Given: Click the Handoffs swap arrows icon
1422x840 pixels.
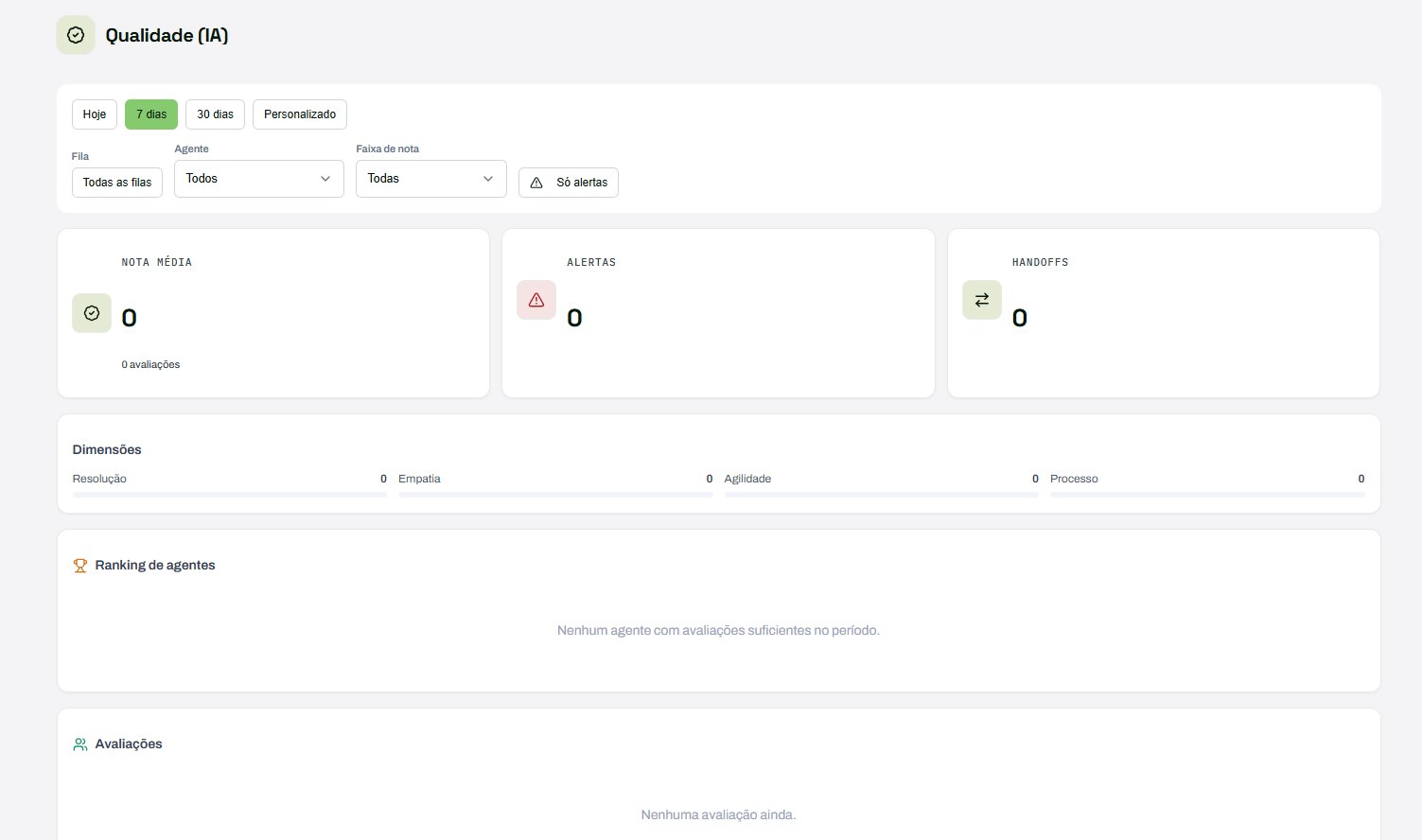Looking at the screenshot, I should [982, 300].
